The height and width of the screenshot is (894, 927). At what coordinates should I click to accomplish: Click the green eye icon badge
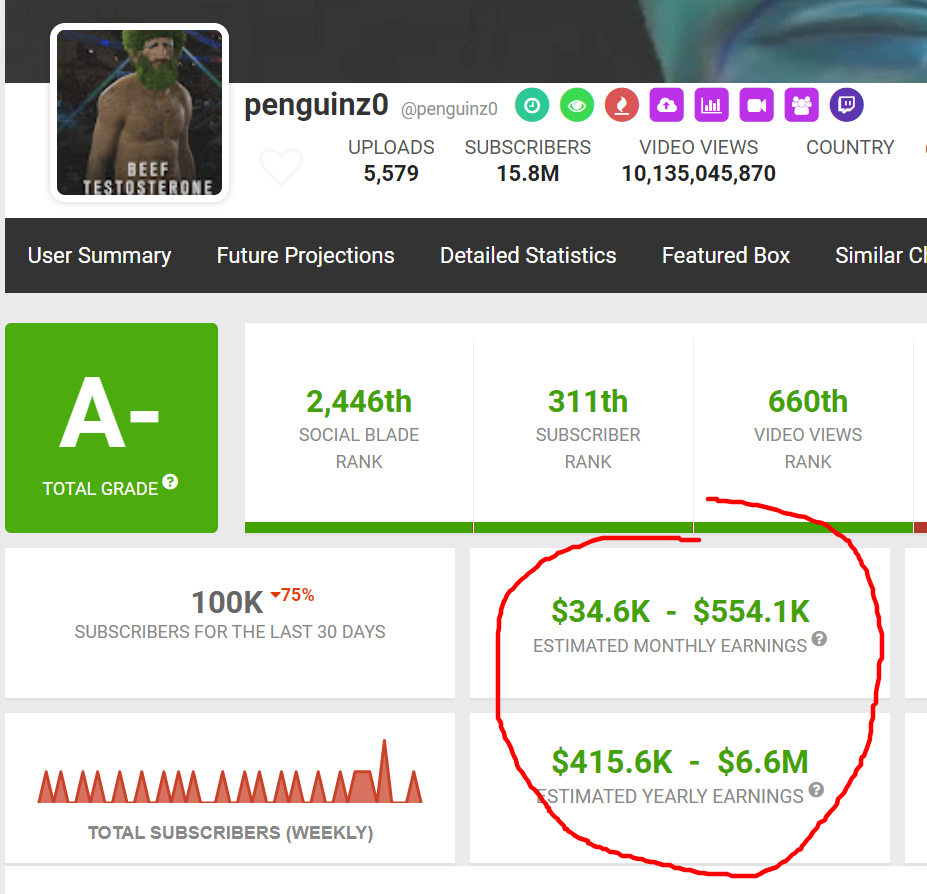pos(576,105)
